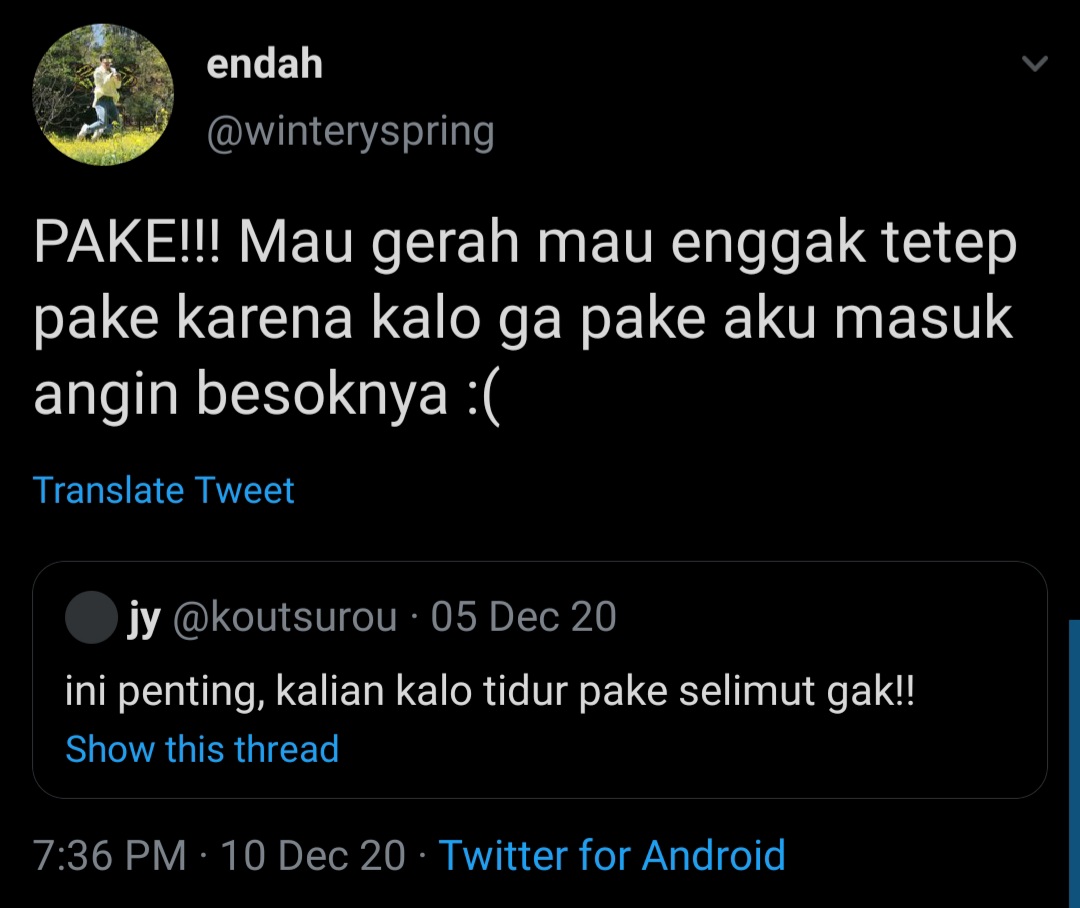Open the quoted text starting ini penting
The height and width of the screenshot is (908, 1080).
490,691
